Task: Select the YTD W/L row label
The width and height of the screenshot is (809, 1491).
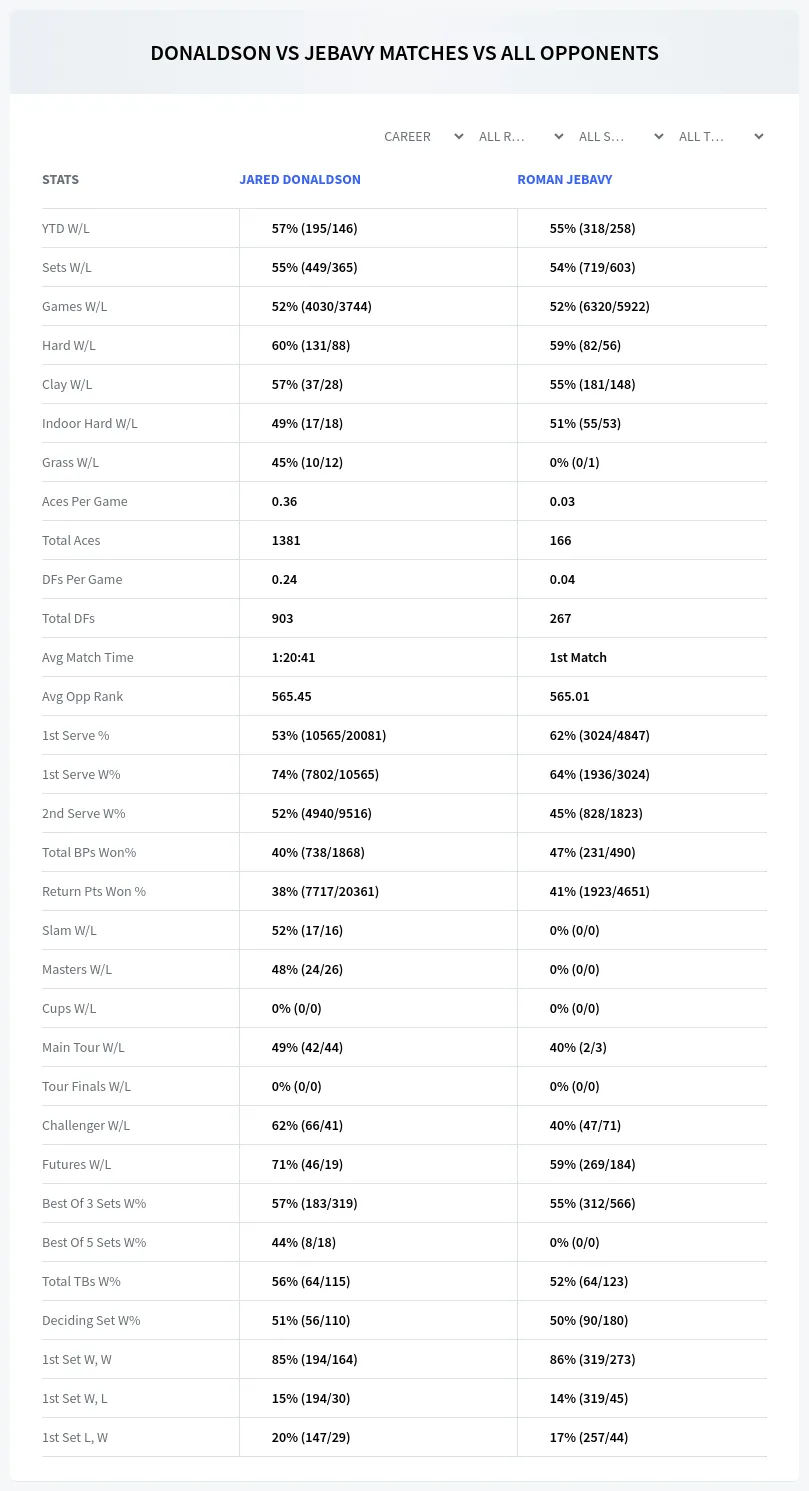Action: click(x=66, y=228)
